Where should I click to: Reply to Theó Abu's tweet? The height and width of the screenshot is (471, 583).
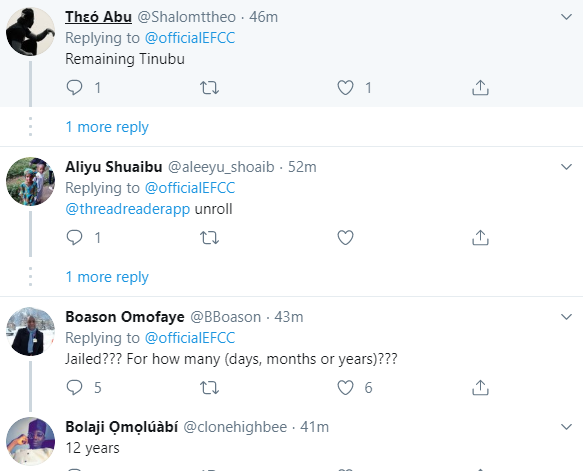74,88
